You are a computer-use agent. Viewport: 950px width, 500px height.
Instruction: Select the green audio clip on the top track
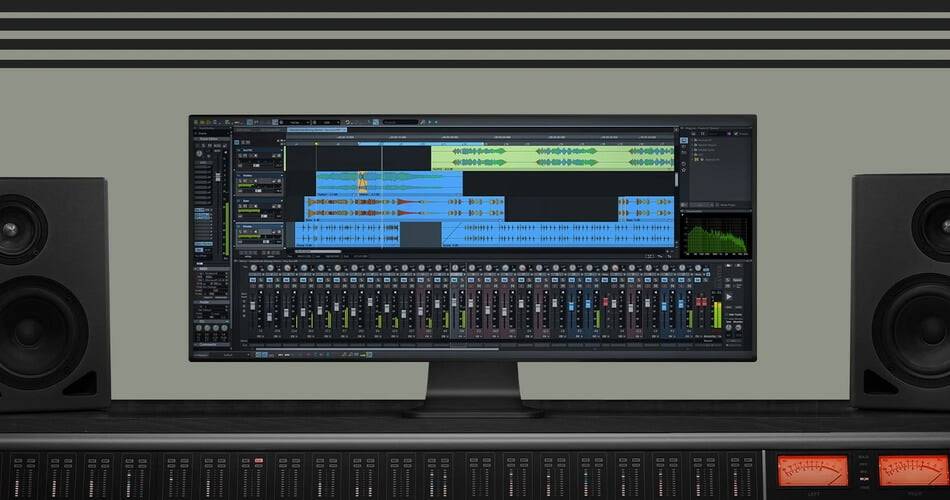tap(552, 158)
